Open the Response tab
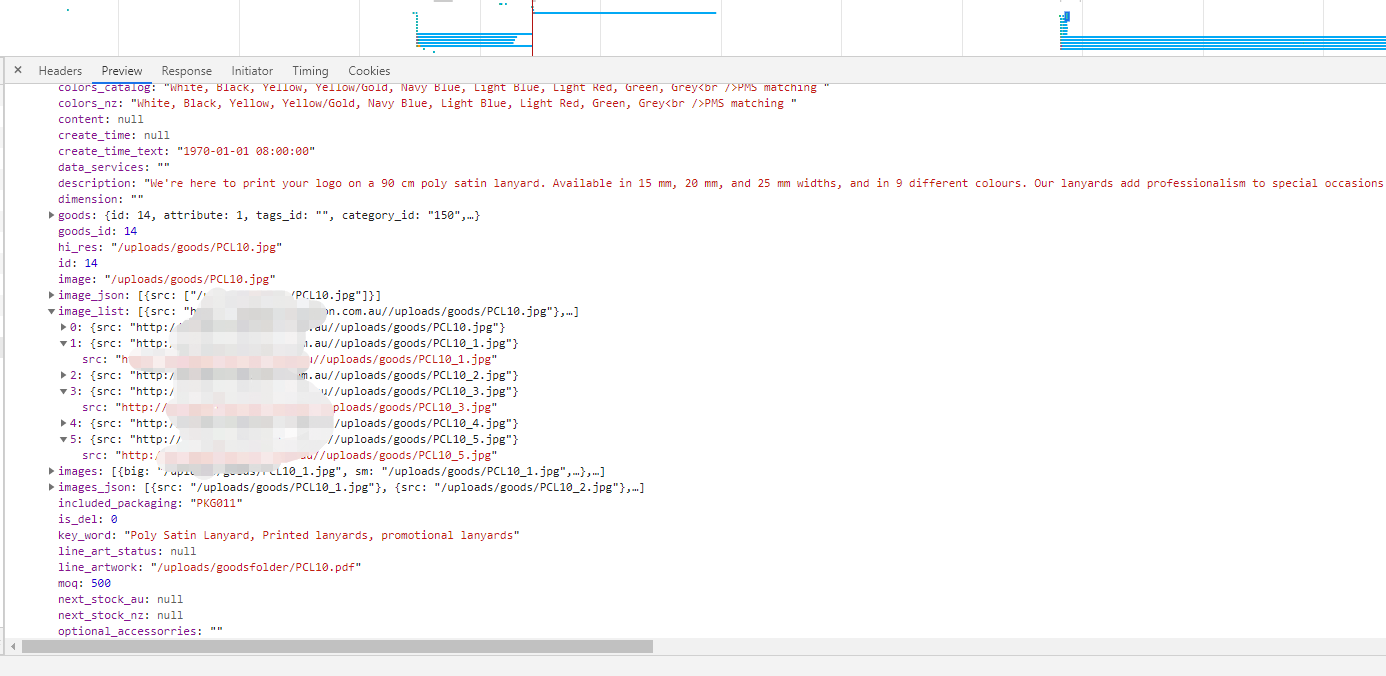The width and height of the screenshot is (1386, 676). [186, 70]
